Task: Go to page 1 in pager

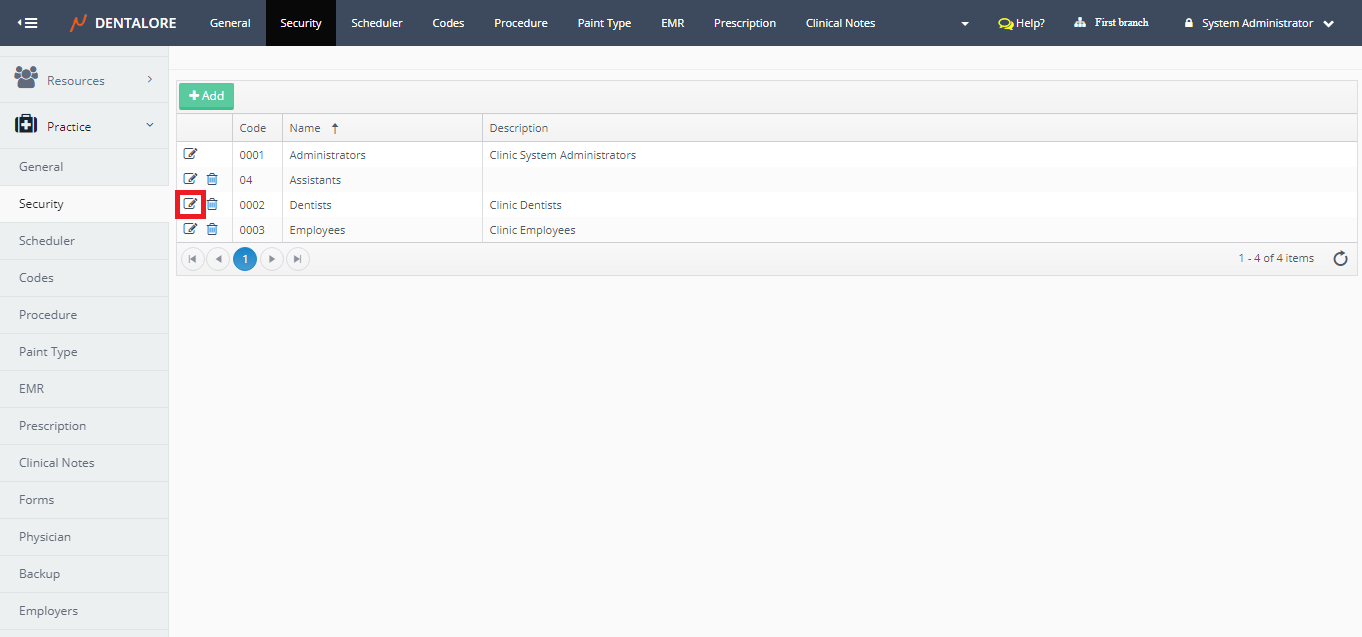Action: pyautogui.click(x=245, y=259)
